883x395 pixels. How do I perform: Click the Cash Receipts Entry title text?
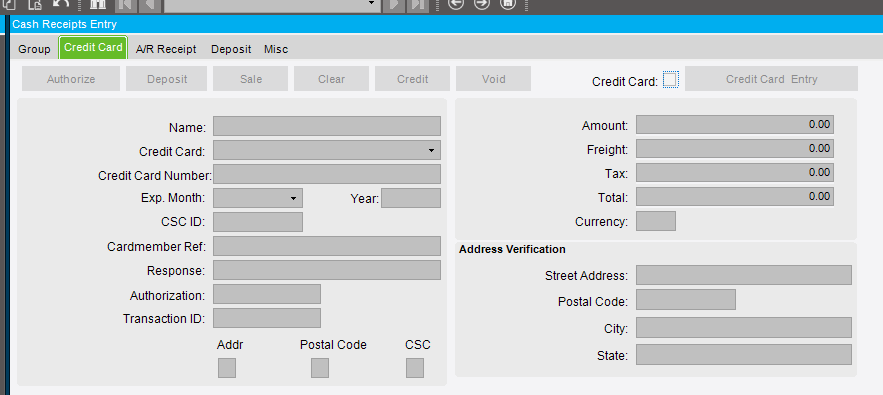tap(65, 24)
